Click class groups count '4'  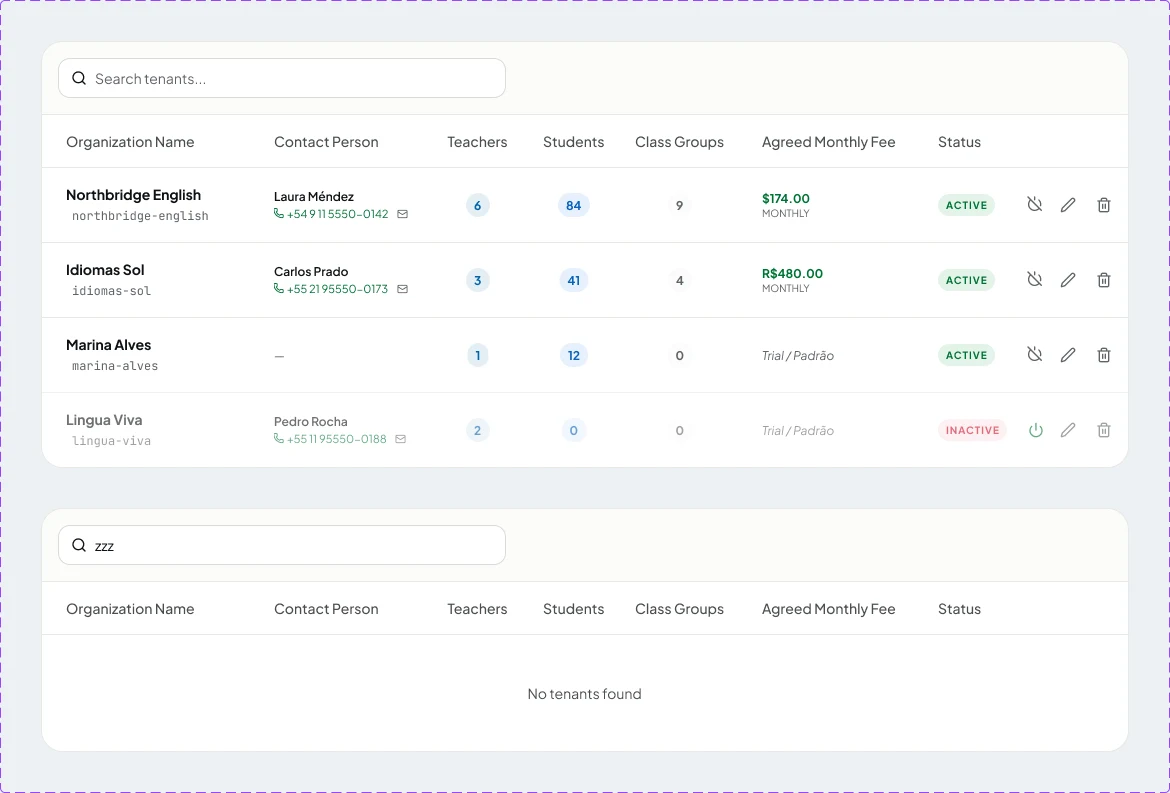(679, 280)
